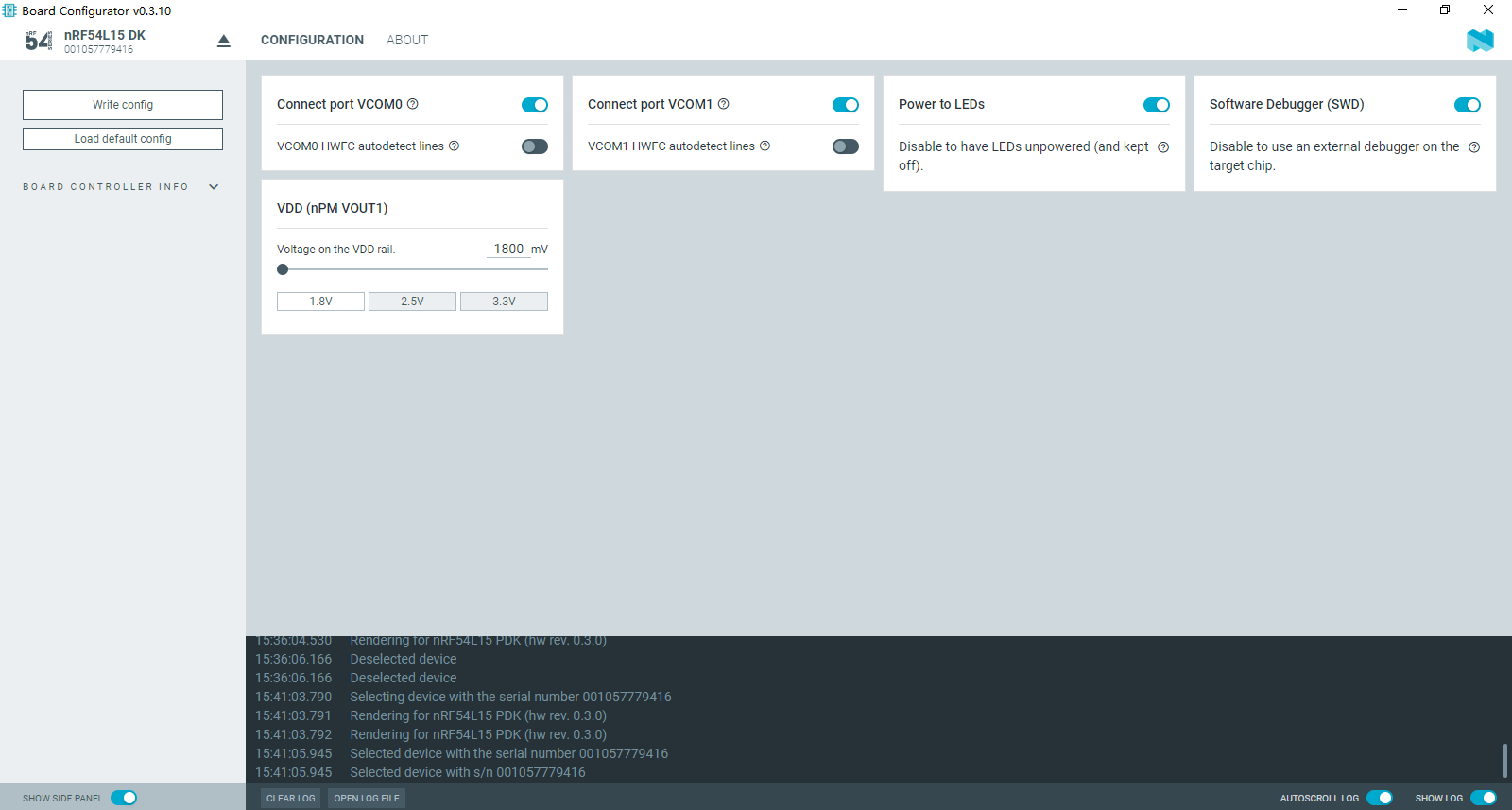The height and width of the screenshot is (810, 1512).
Task: Open help icon for Software Debugger description
Action: coord(1474,146)
